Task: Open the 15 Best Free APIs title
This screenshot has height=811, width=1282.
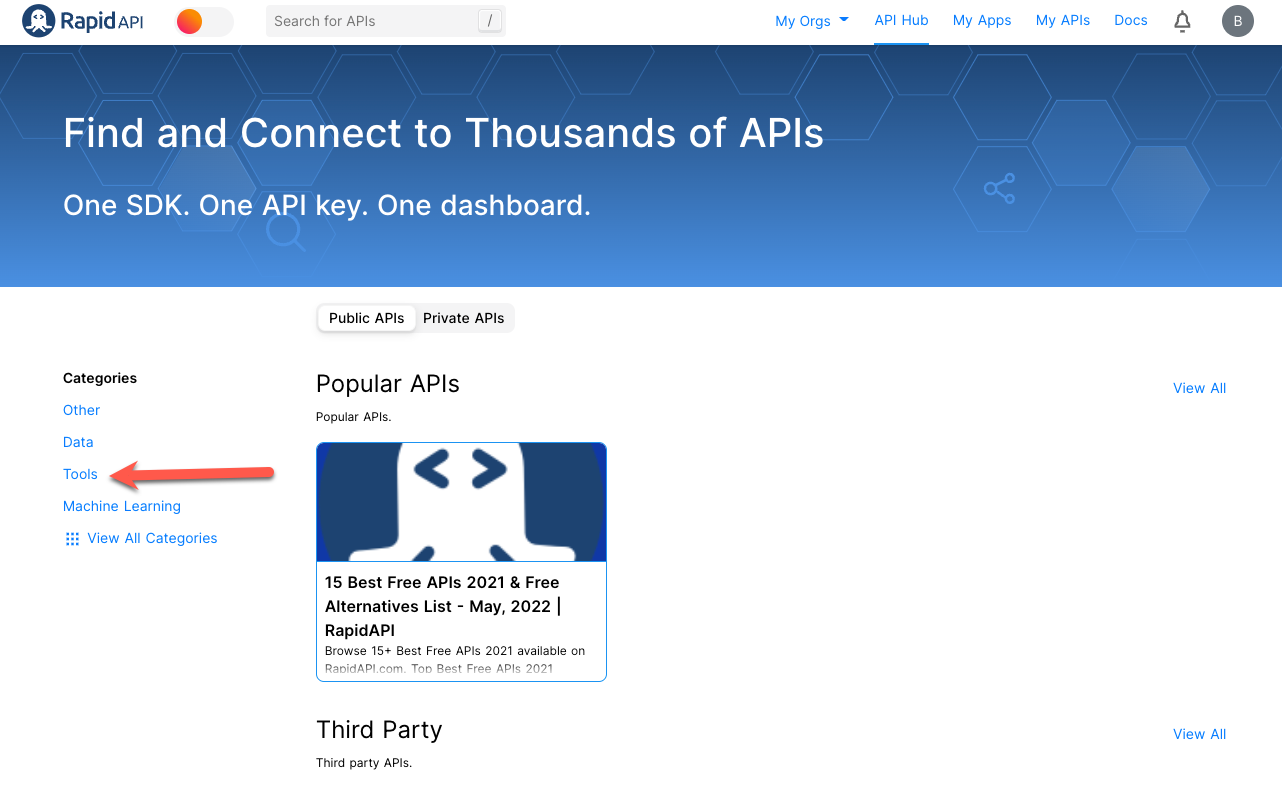Action: 442,606
